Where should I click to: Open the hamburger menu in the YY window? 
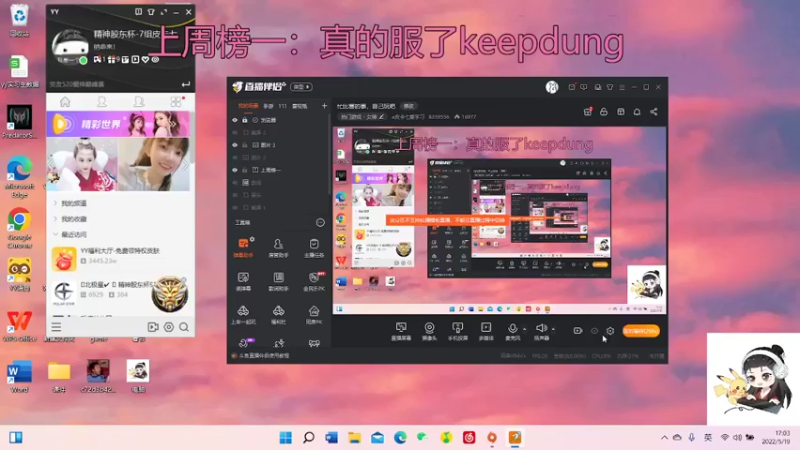56,327
